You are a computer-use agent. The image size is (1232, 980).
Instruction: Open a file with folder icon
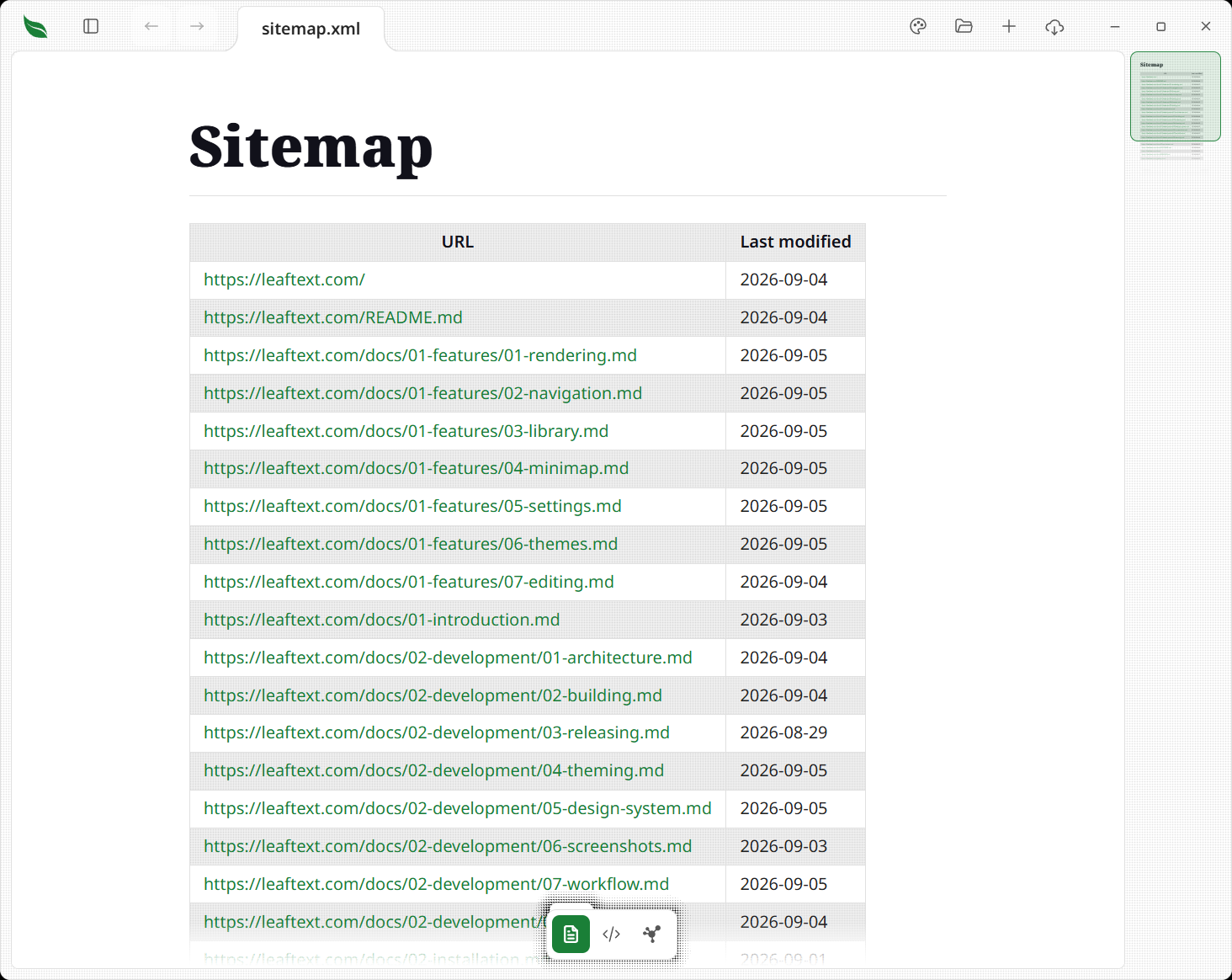[x=964, y=26]
